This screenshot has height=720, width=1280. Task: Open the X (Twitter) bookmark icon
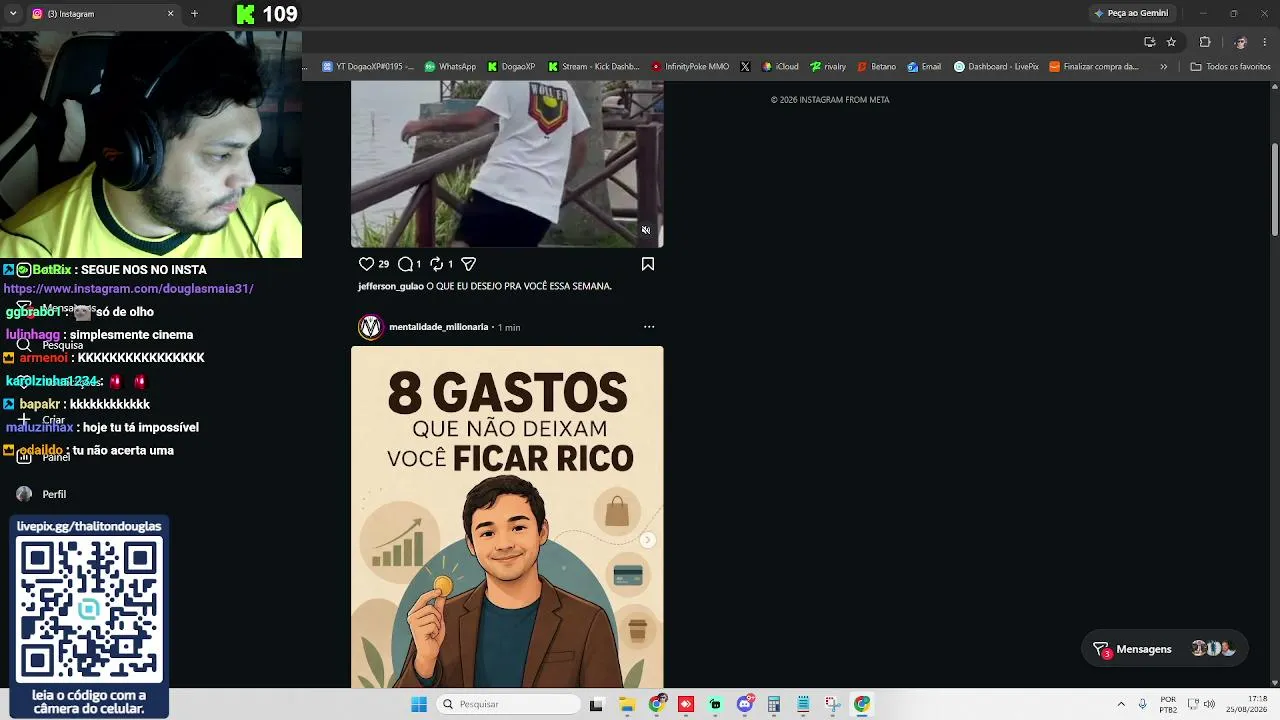pyautogui.click(x=745, y=67)
